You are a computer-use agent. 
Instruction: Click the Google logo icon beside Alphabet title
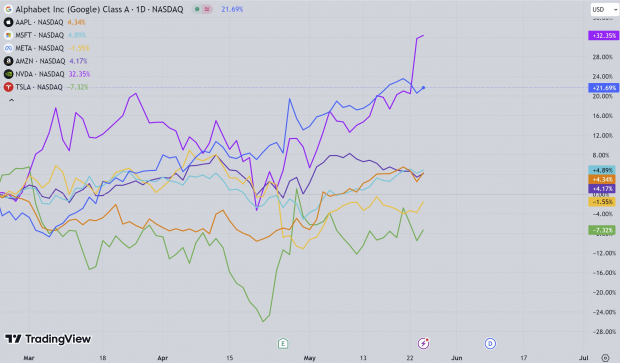click(x=8, y=9)
